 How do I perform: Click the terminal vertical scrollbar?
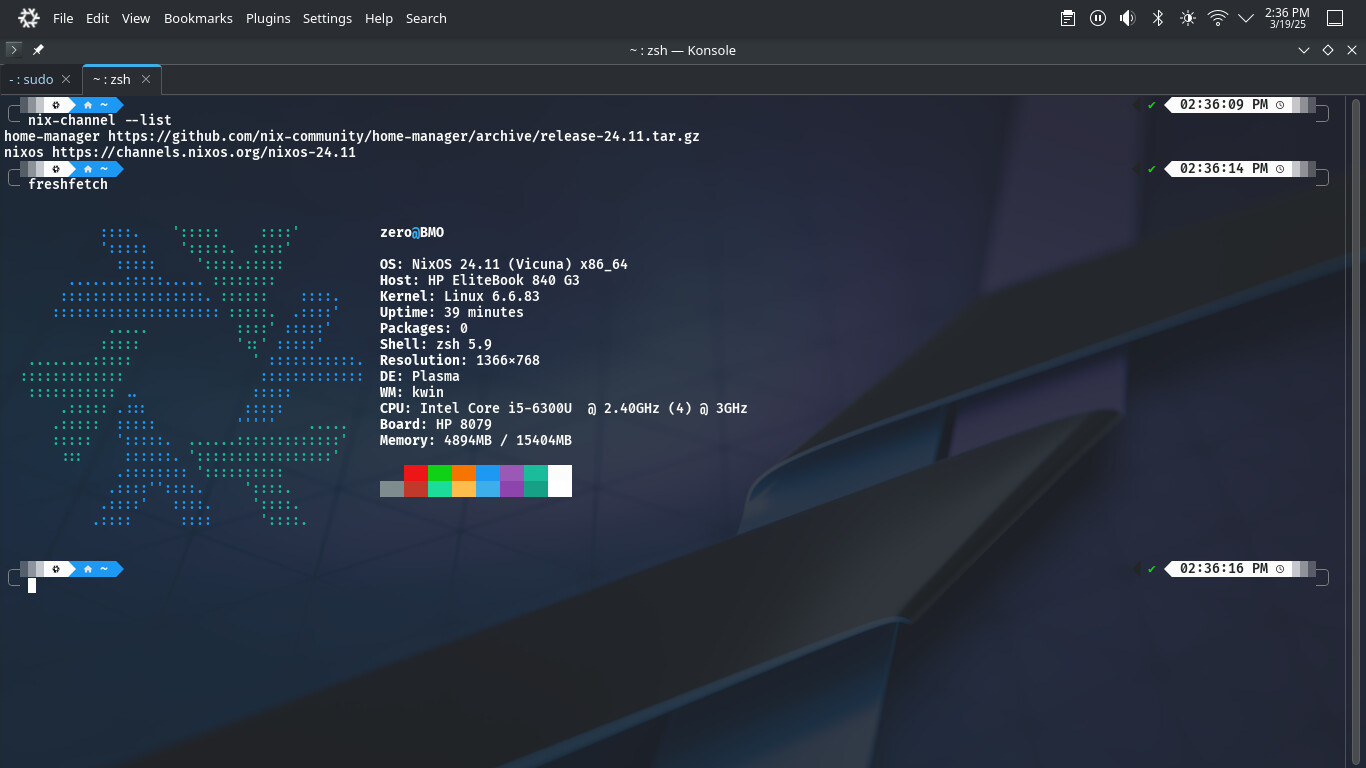tap(1356, 430)
